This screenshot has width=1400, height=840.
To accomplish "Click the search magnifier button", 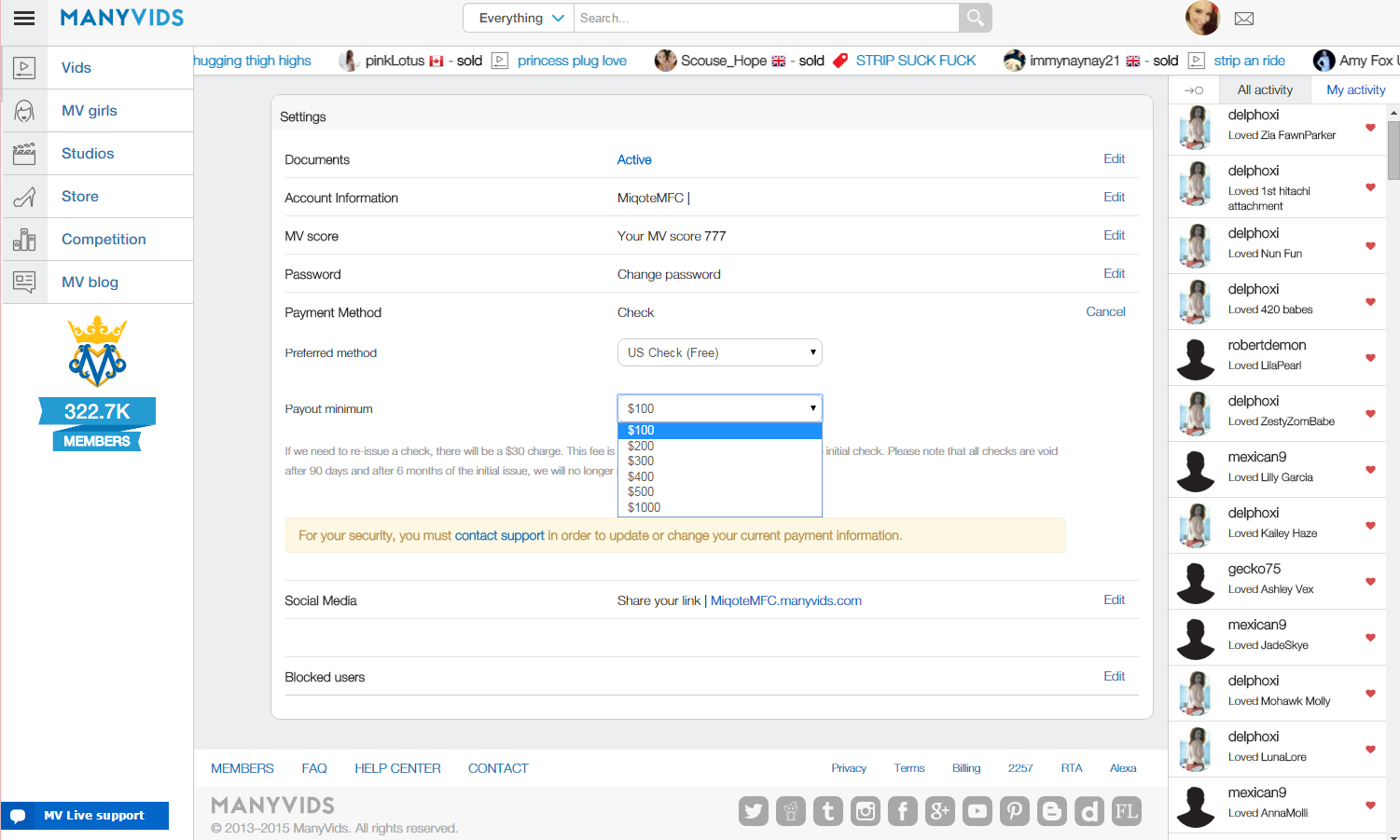I will (975, 18).
